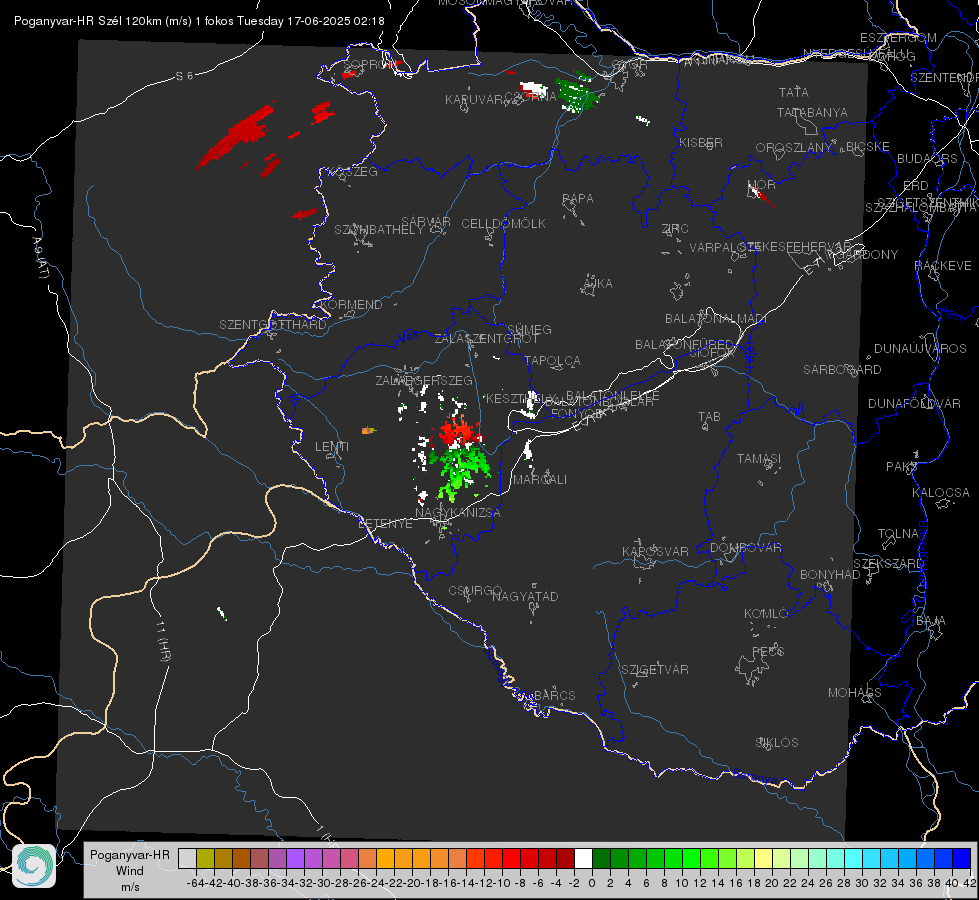Click the AJKA city label
The width and height of the screenshot is (979, 900).
(x=597, y=284)
